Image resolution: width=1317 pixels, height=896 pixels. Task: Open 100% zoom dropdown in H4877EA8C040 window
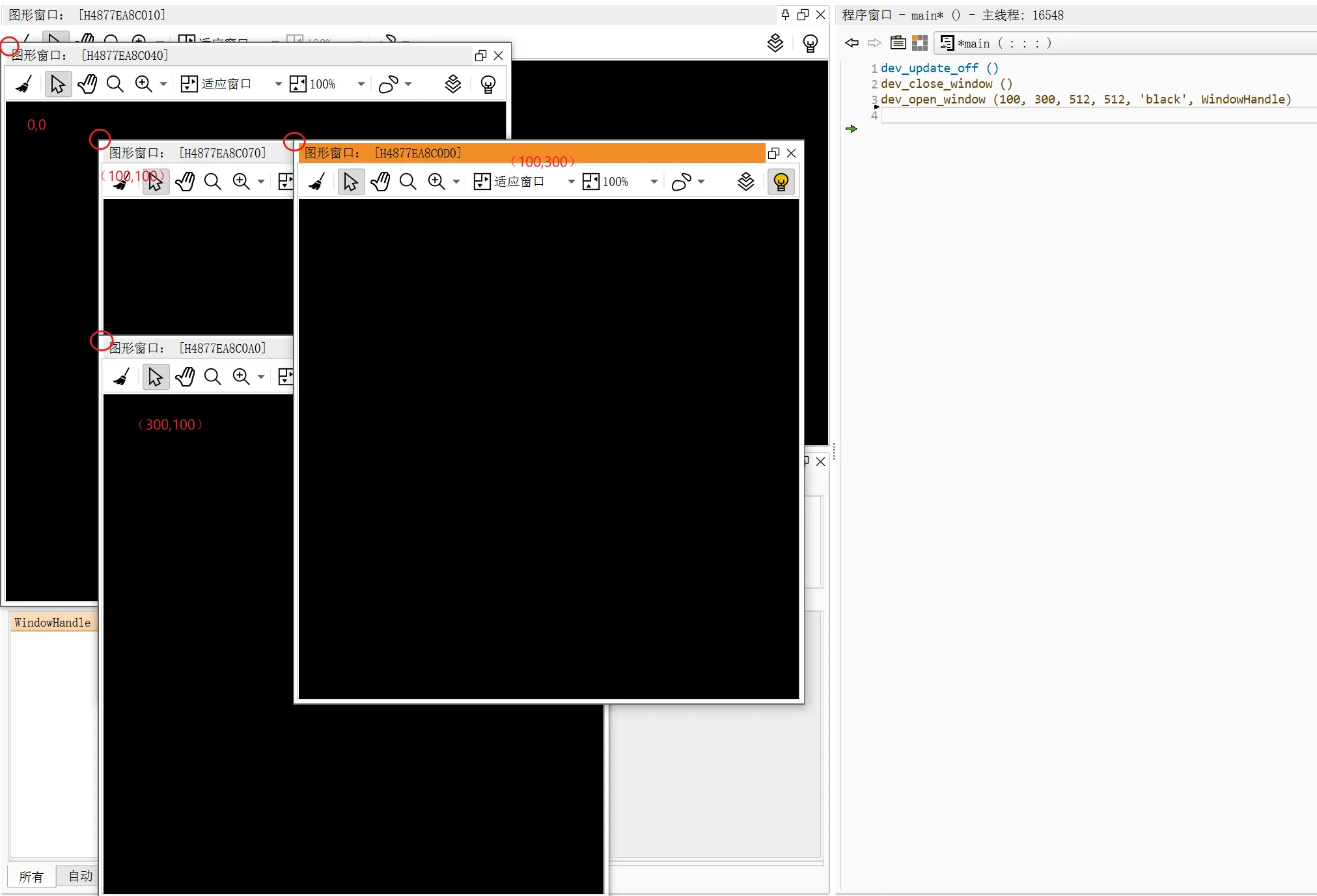point(361,84)
